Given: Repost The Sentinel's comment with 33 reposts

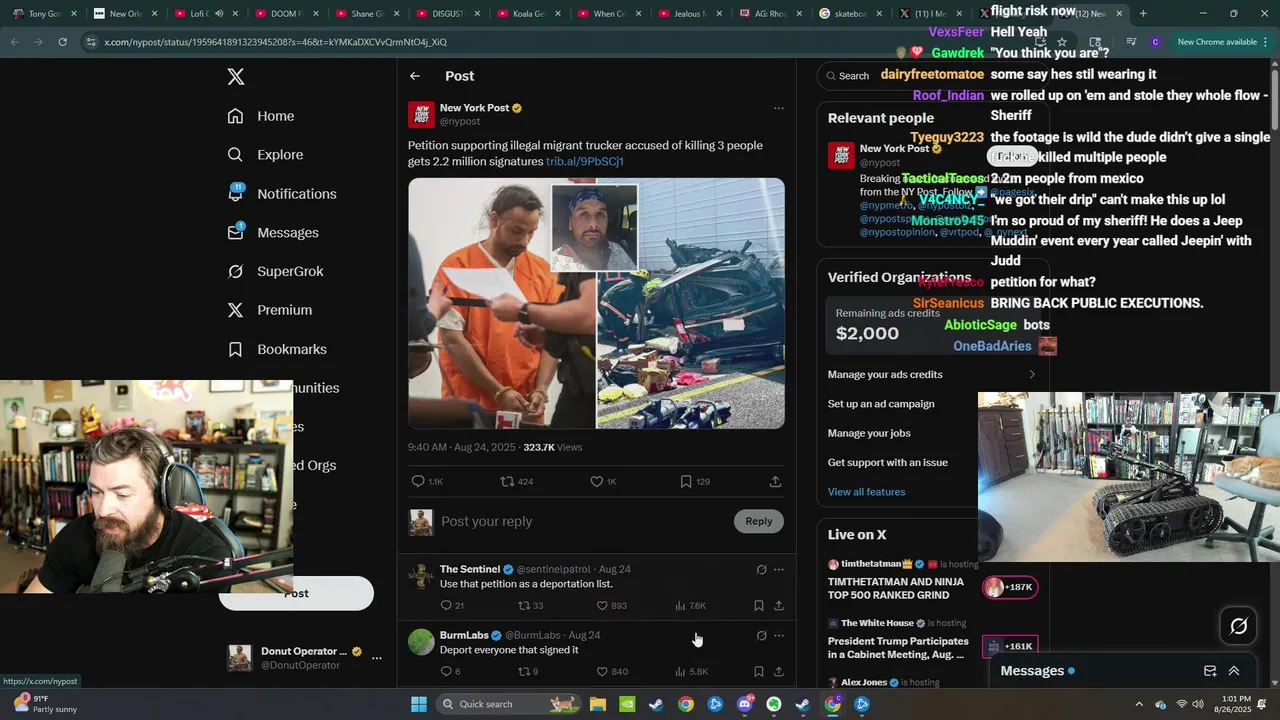Looking at the screenshot, I should pyautogui.click(x=530, y=606).
